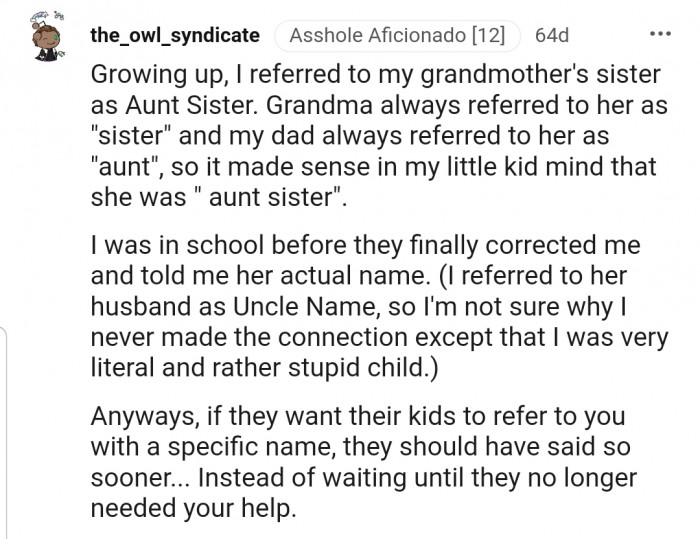700x539 pixels.
Task: Click the paragraph starting 'Anyways, if they want'
Action: (x=364, y=462)
